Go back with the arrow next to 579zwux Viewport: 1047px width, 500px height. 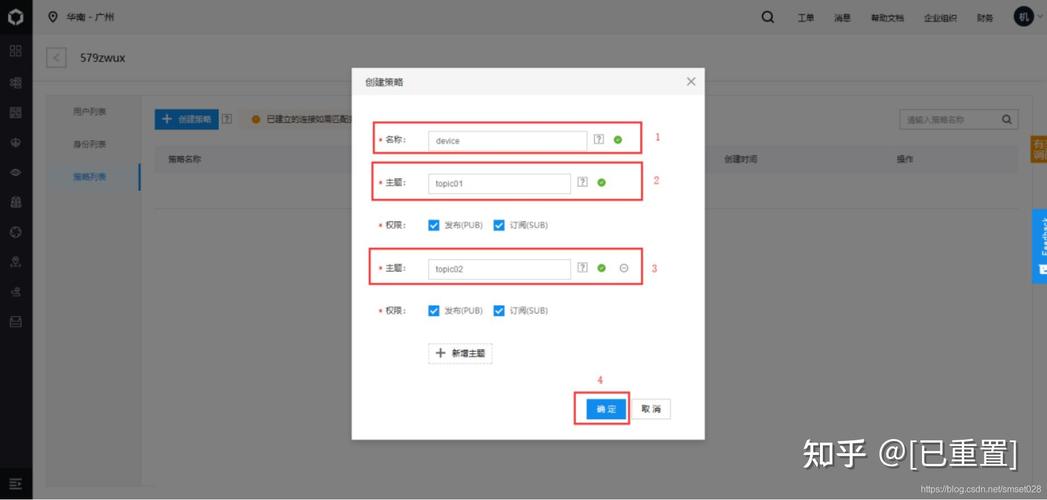[56, 58]
